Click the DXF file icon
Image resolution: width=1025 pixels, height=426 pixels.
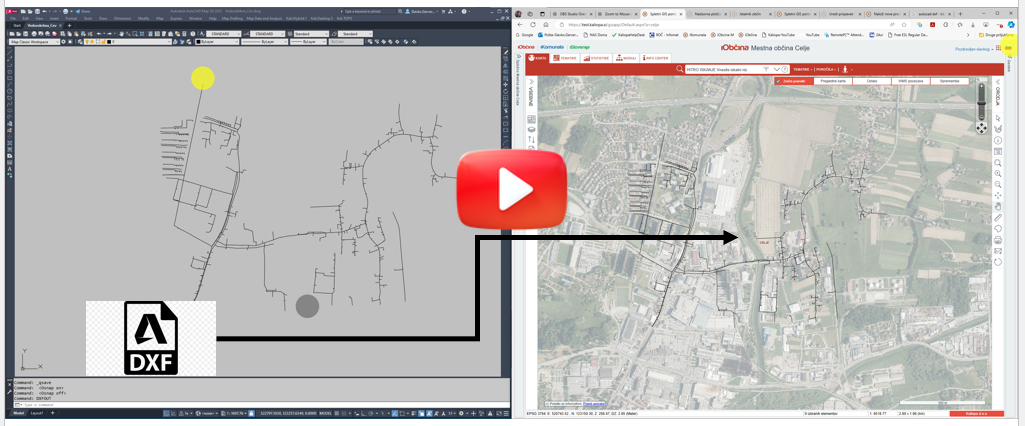coord(150,338)
